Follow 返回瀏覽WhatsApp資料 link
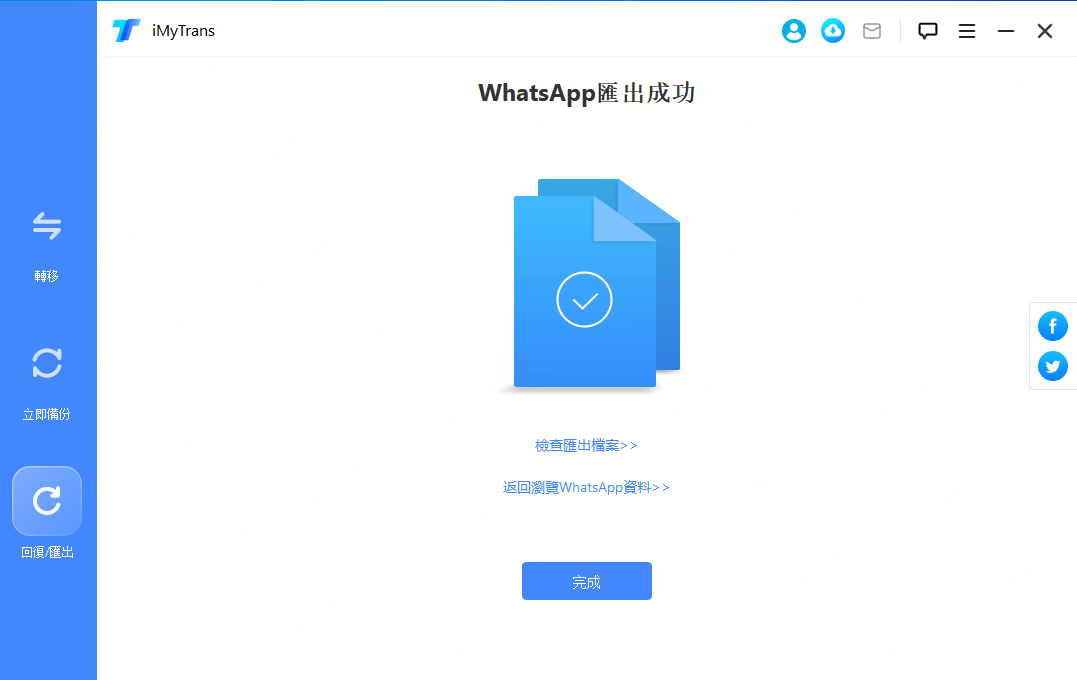1077x680 pixels. 586,487
